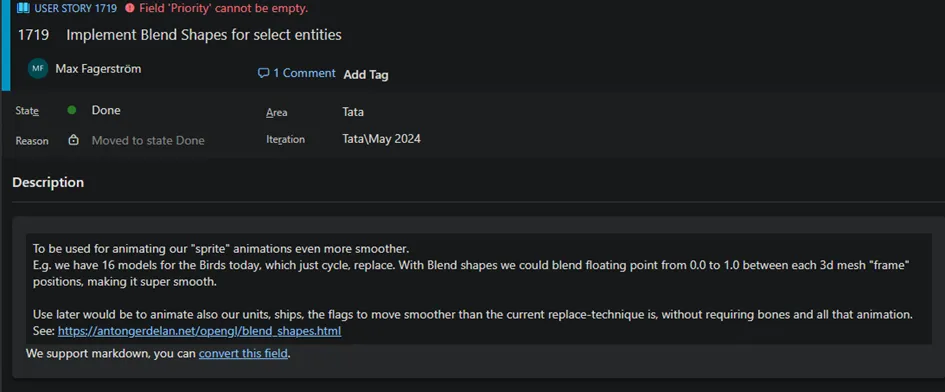This screenshot has height=392, width=945.
Task: Click the title field Implement Blend Shapes
Action: [204, 35]
